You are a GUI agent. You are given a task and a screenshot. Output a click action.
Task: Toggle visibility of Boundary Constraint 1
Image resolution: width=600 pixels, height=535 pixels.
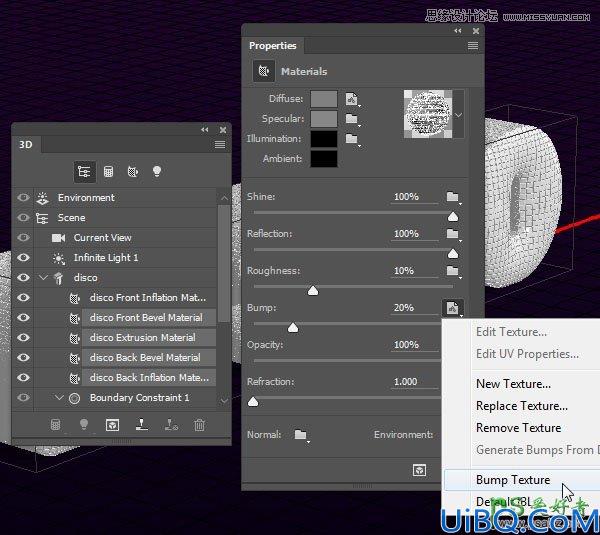23,397
